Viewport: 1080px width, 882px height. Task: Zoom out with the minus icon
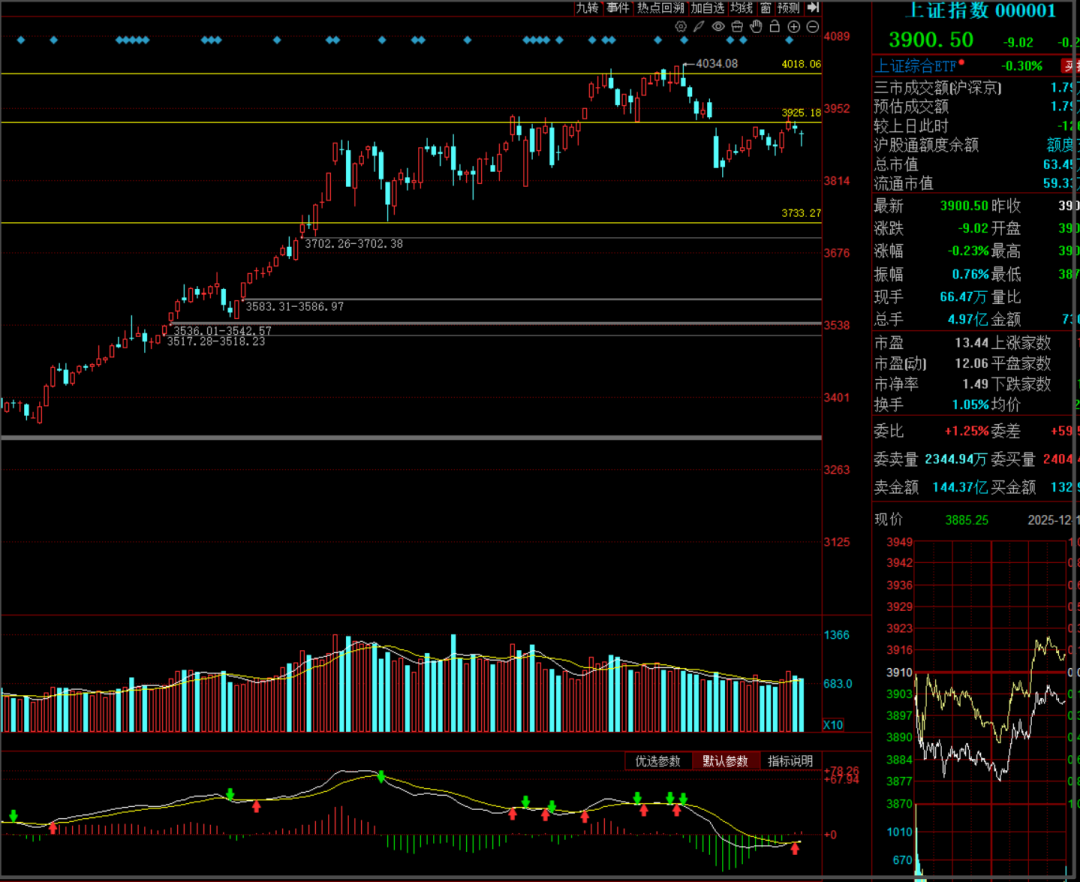(x=812, y=26)
